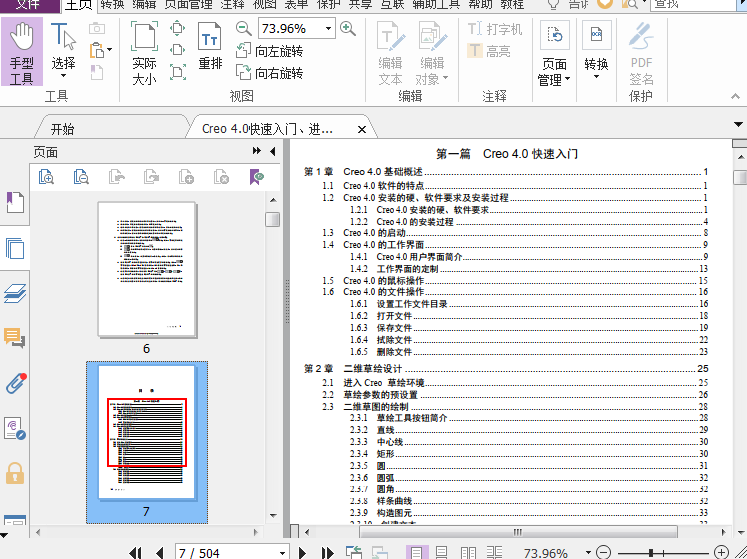Enable facing pages view mode
The image size is (747, 559).
tap(468, 553)
